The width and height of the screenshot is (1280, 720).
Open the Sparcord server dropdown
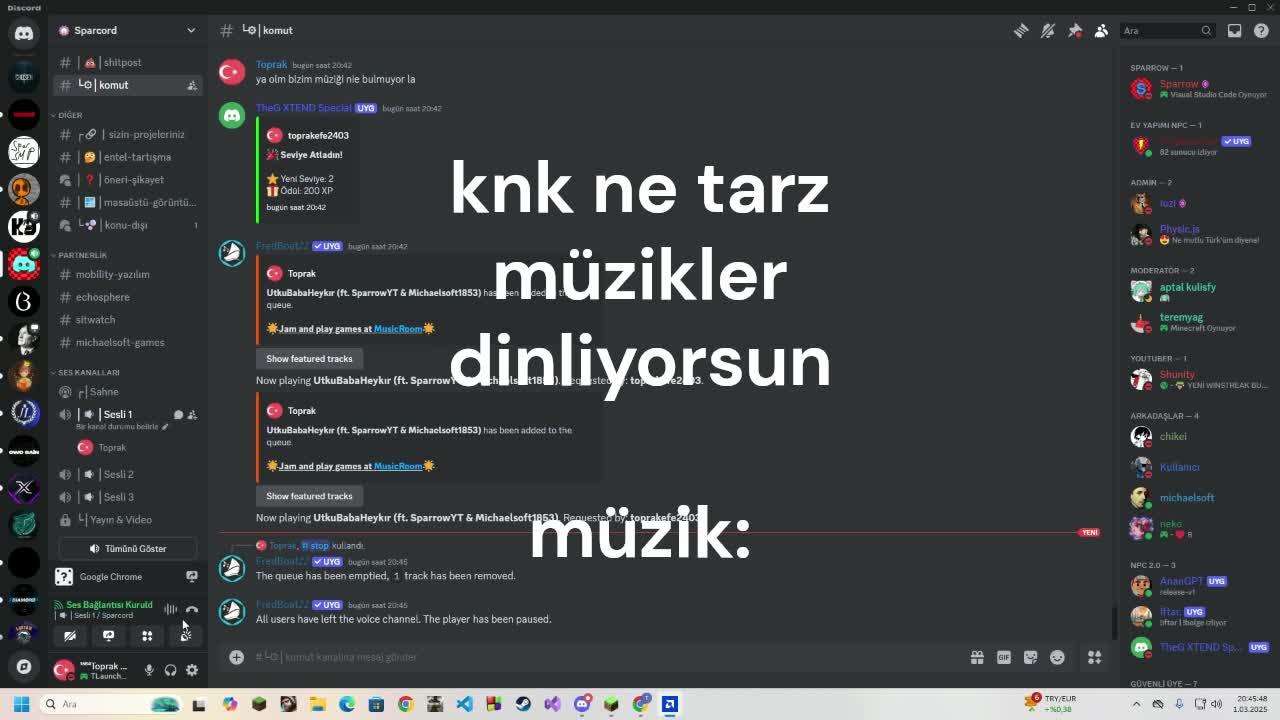click(126, 31)
